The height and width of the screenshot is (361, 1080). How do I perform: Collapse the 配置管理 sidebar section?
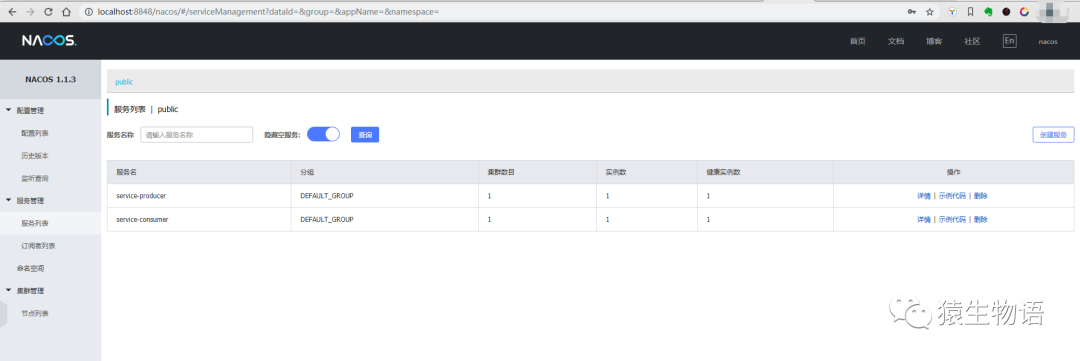point(8,110)
